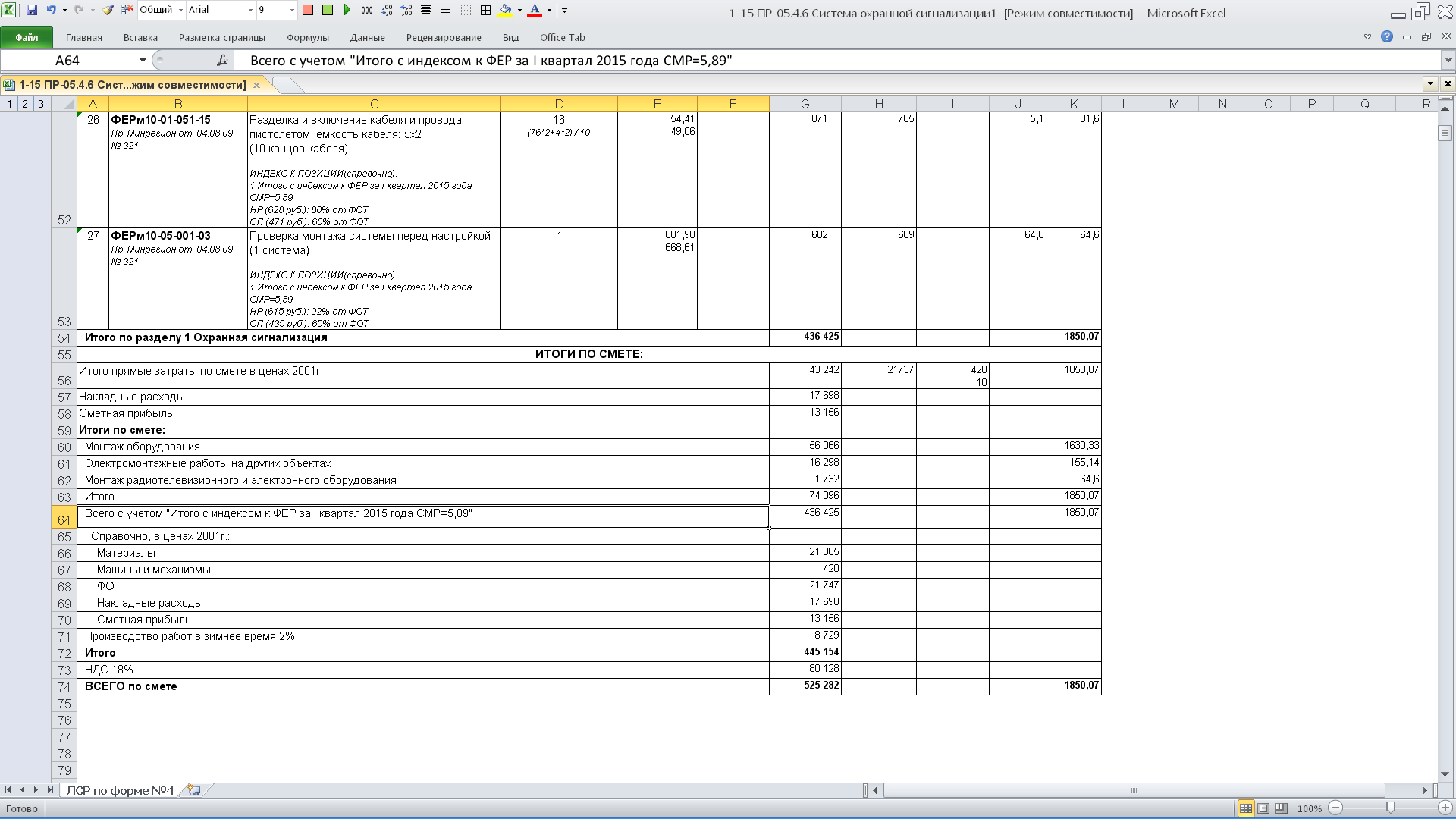Open the font name Arial dropdown
This screenshot has width=1456, height=819.
pyautogui.click(x=251, y=10)
